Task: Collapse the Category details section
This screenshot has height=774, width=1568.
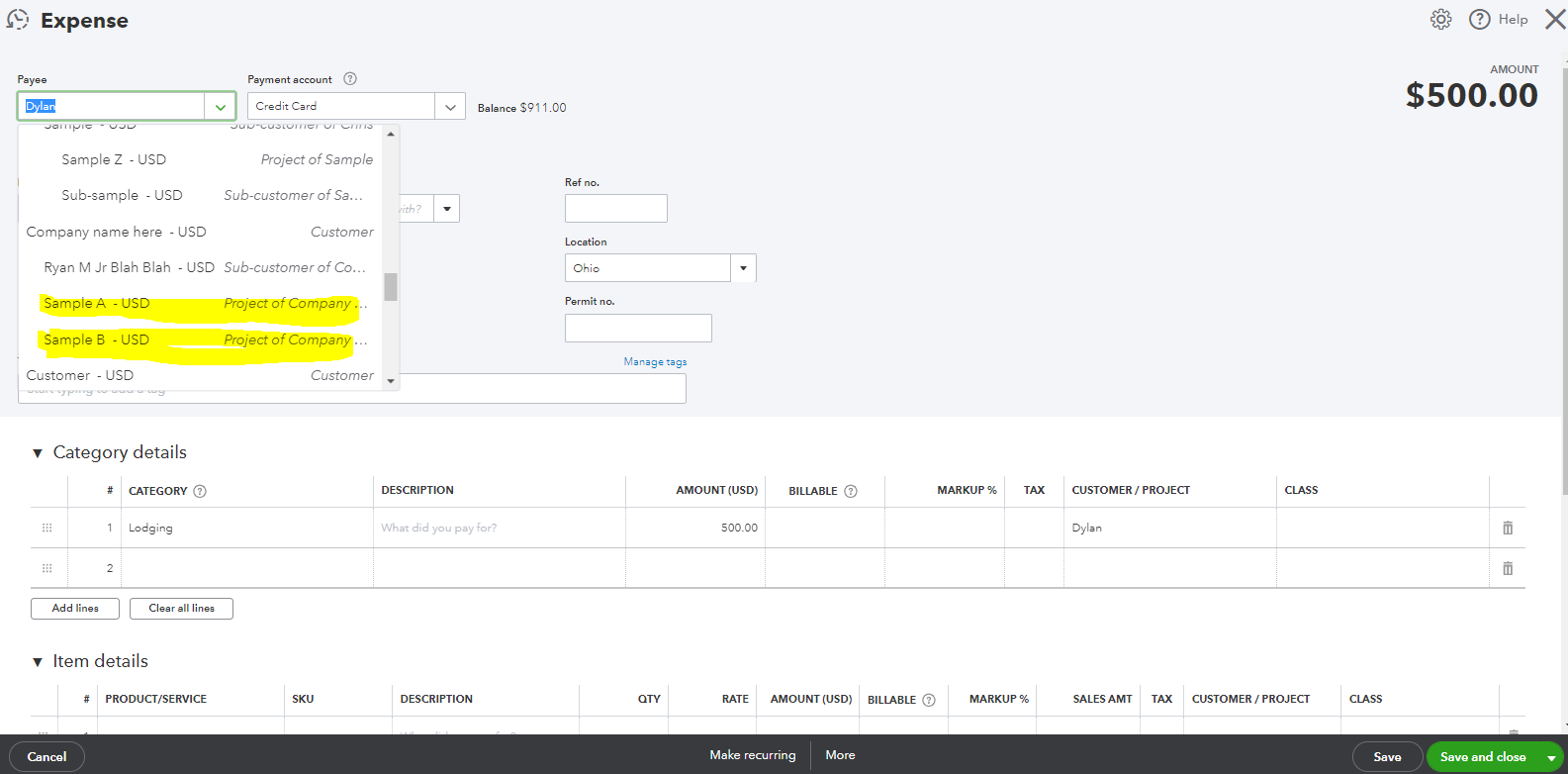Action: click(38, 453)
